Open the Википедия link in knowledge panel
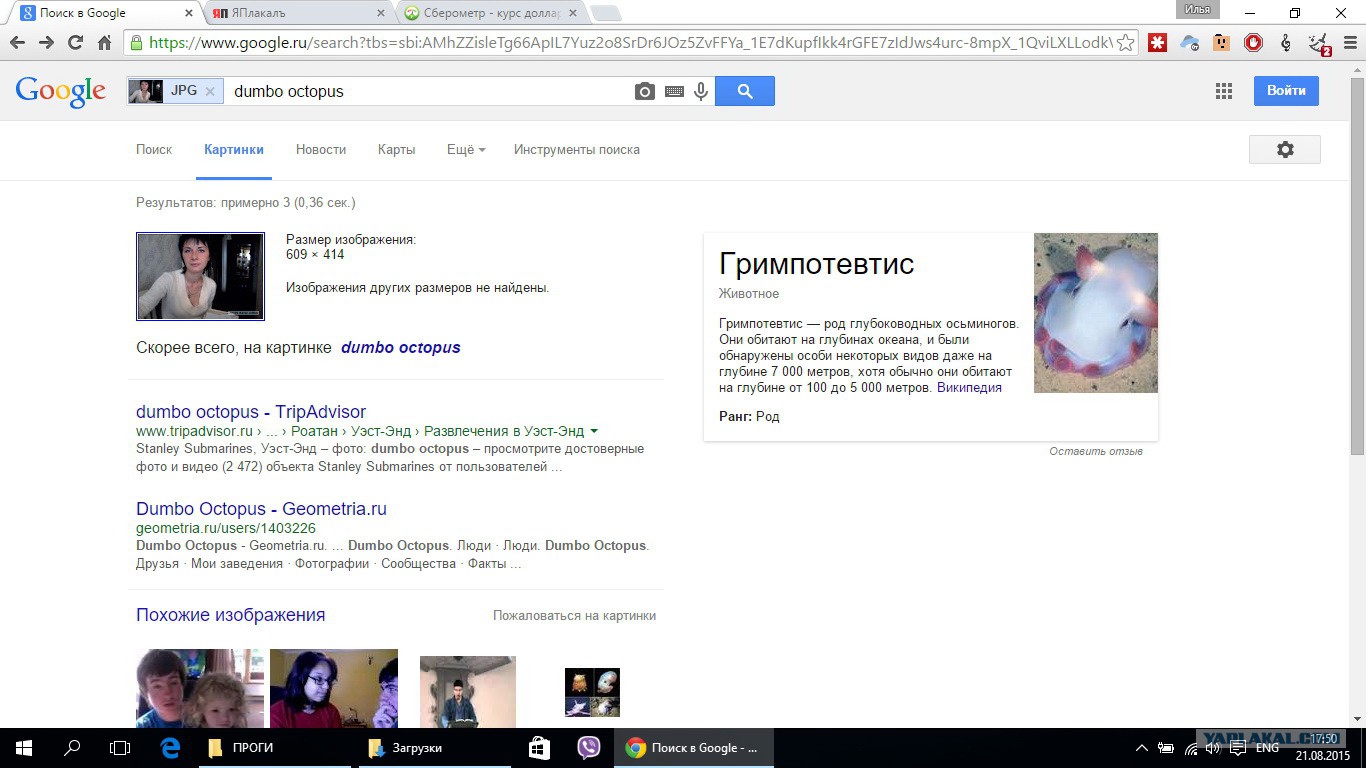Image resolution: width=1366 pixels, height=768 pixels. pyautogui.click(x=969, y=388)
